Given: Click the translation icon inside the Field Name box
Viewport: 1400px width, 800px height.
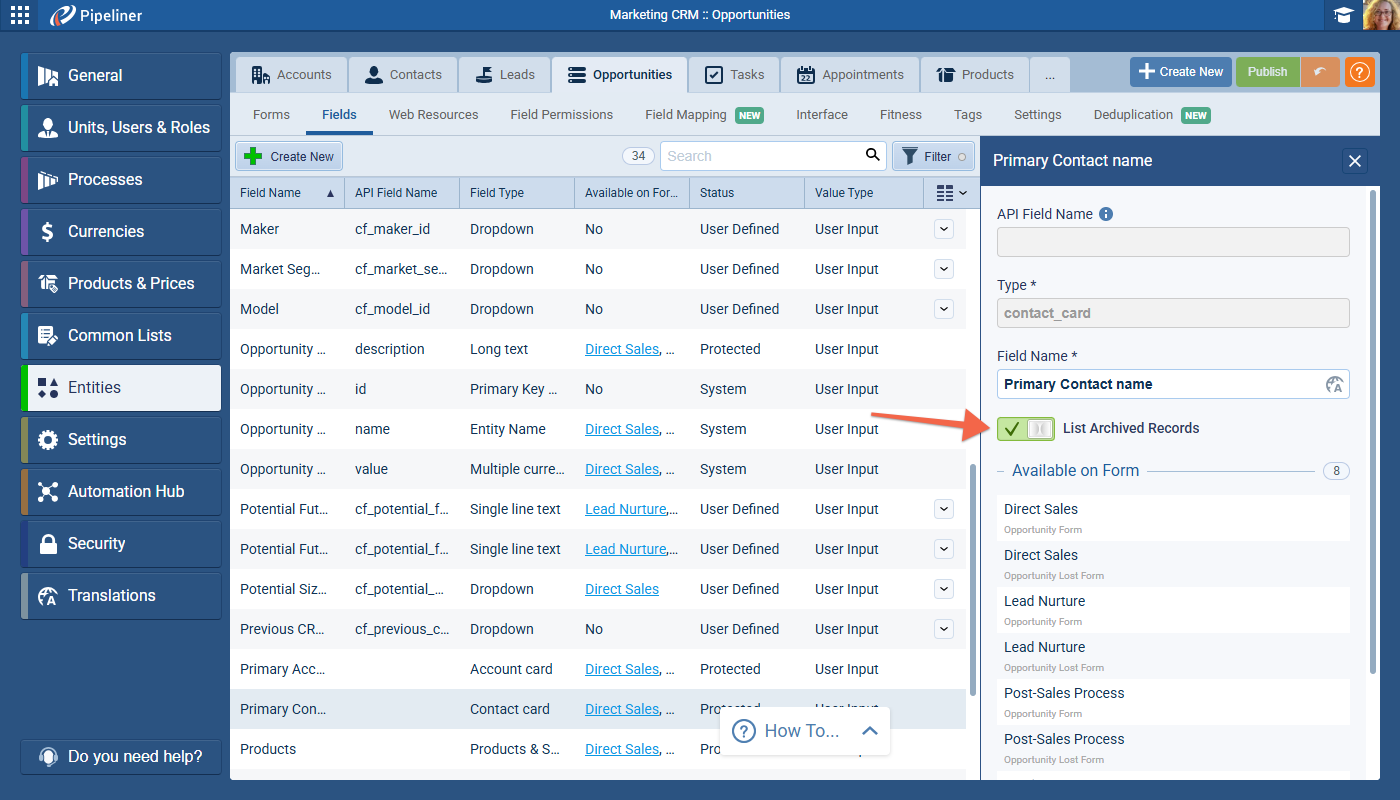Looking at the screenshot, I should (1334, 384).
